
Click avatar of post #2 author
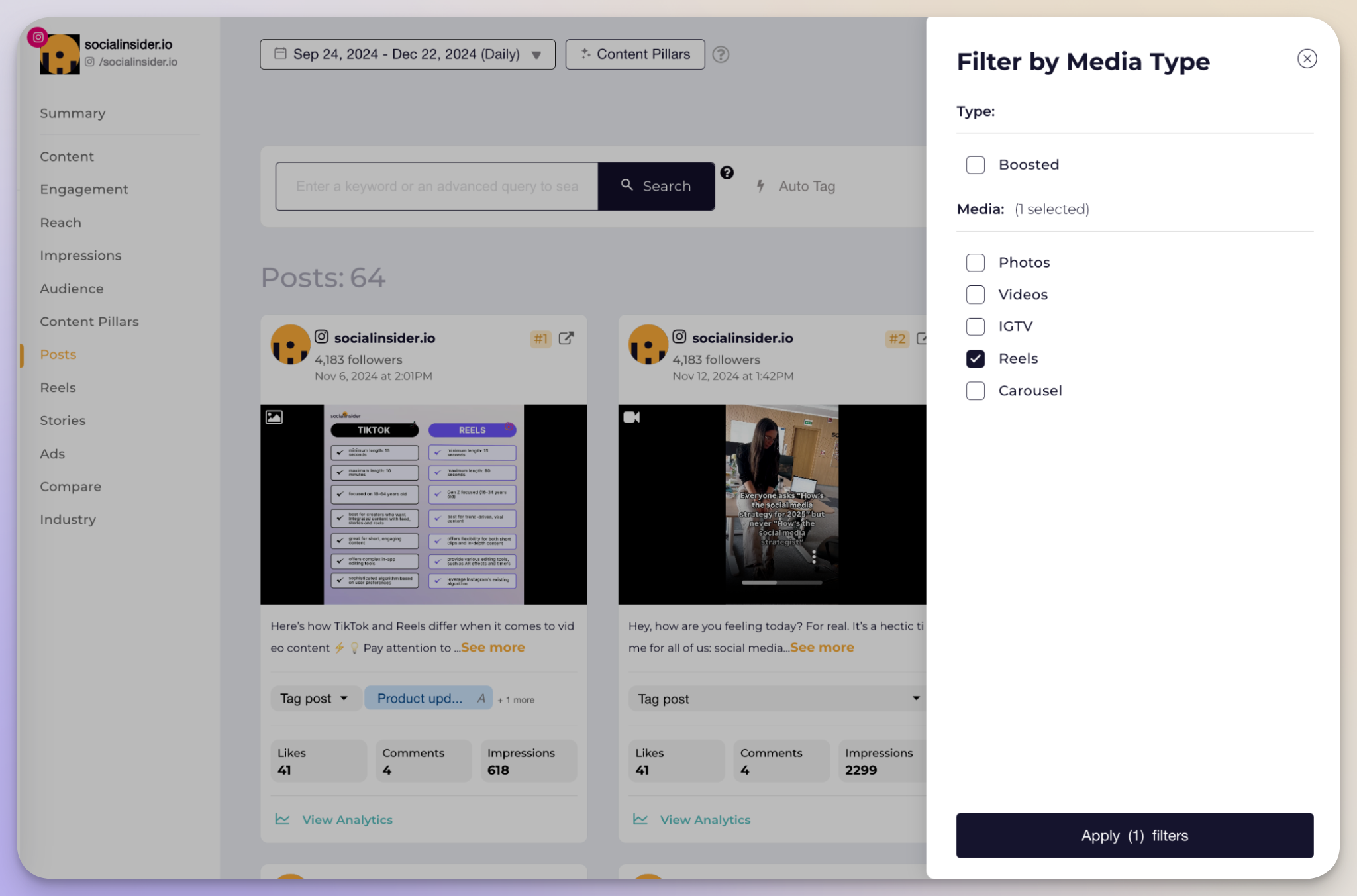648,344
